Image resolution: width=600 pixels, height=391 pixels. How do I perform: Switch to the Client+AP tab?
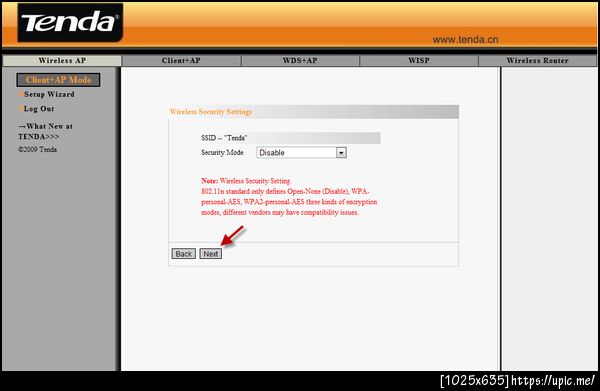181,60
